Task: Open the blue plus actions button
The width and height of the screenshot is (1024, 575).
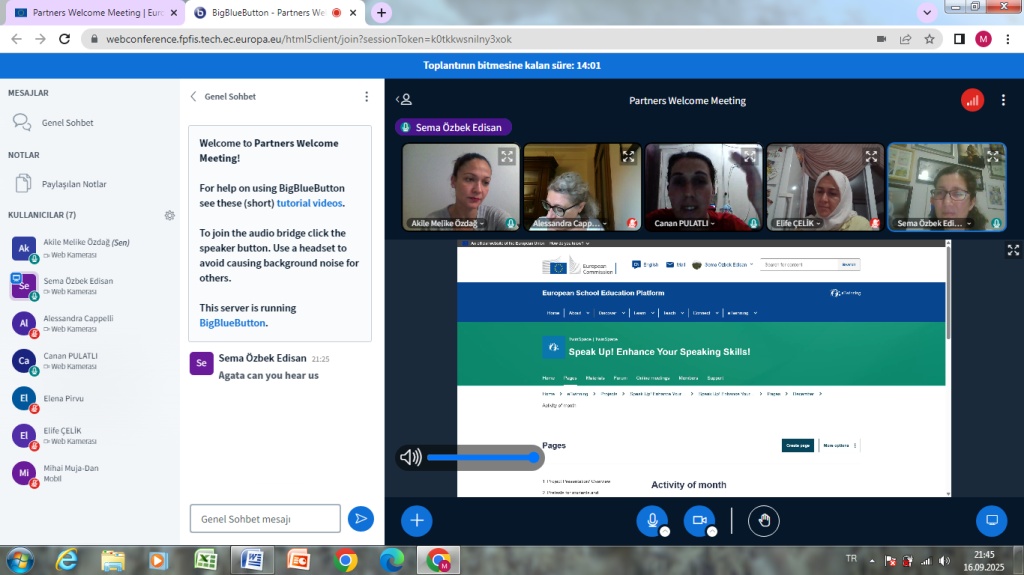Action: click(417, 520)
